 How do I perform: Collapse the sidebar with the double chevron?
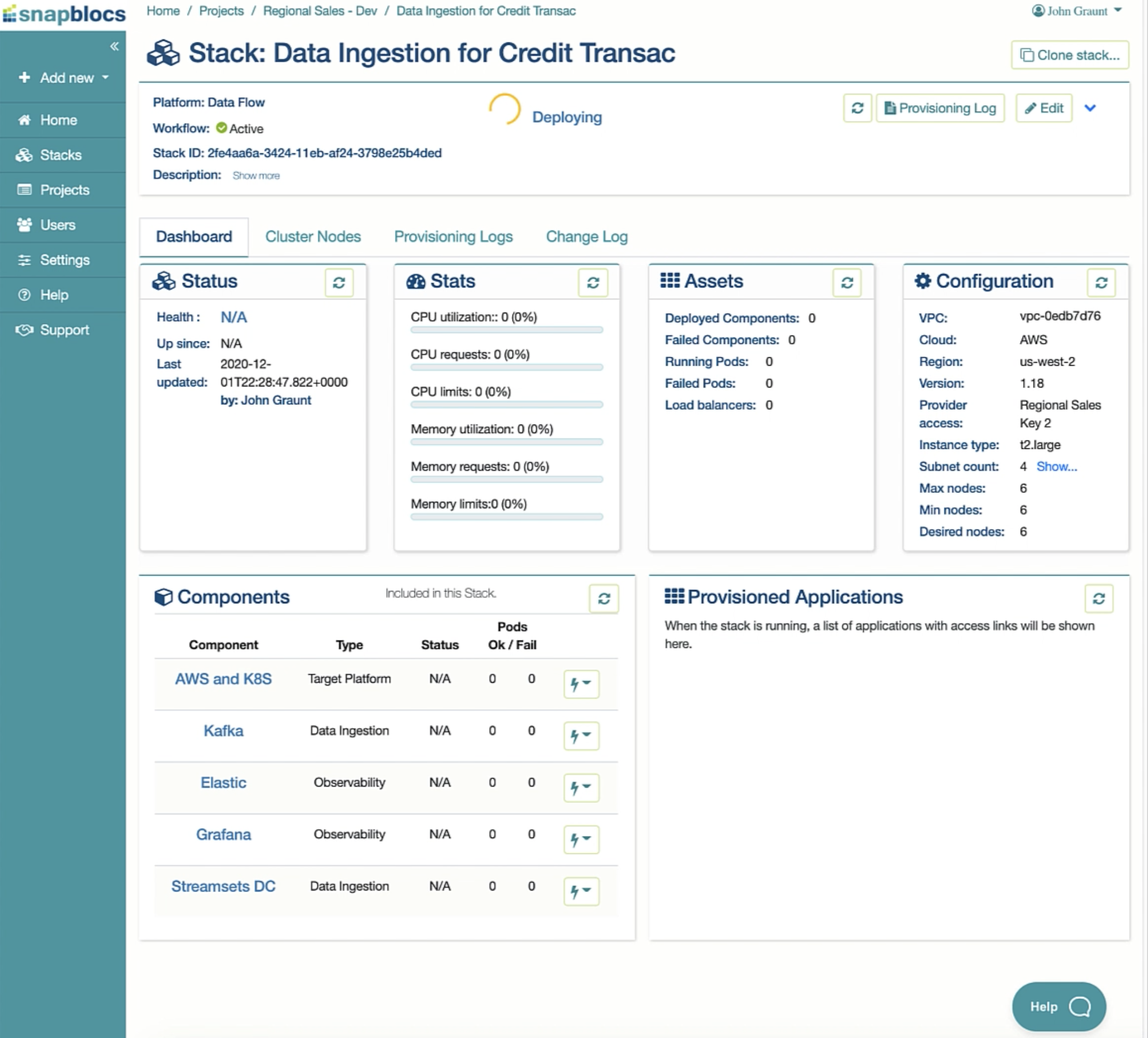pos(115,46)
